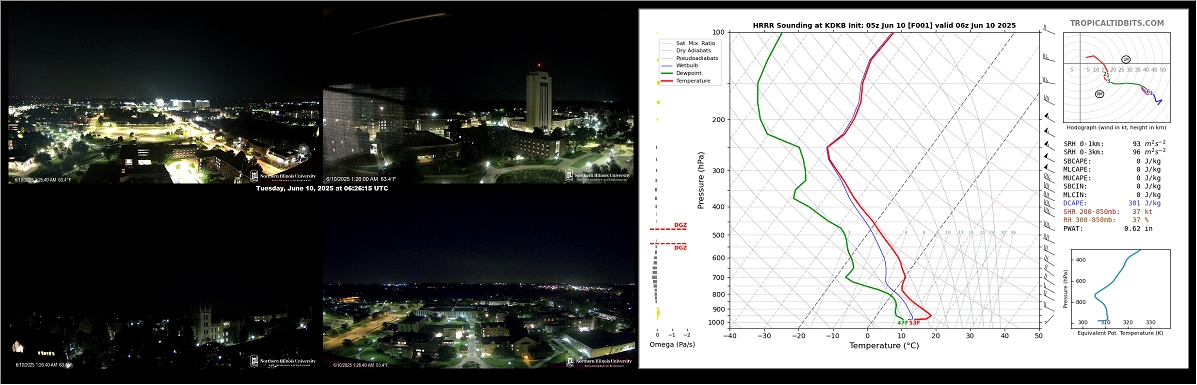Click the green 47°F surface dewpoint label
Viewport: 1197px width, 385px height.
902,323
